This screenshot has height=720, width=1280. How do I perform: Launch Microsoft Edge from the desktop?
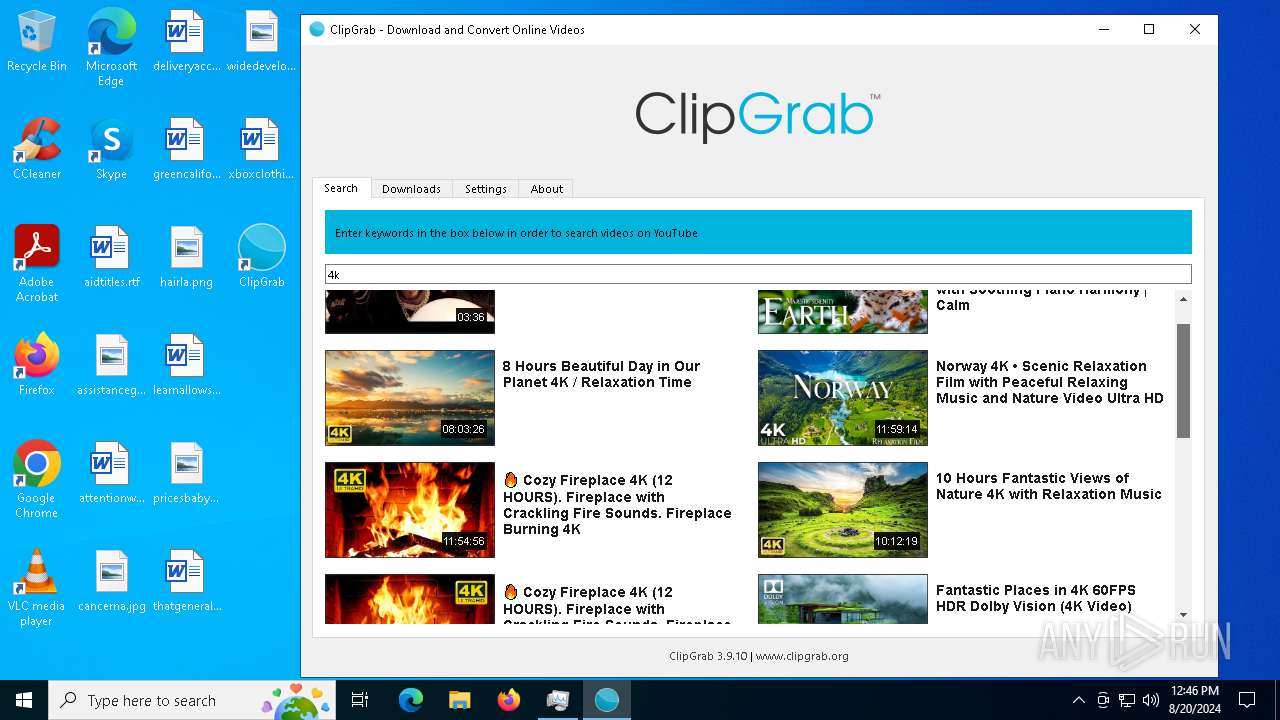pos(111,48)
